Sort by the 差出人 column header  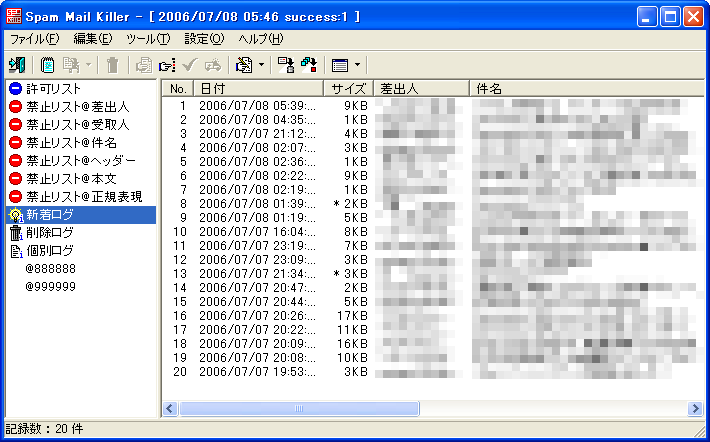coord(422,89)
